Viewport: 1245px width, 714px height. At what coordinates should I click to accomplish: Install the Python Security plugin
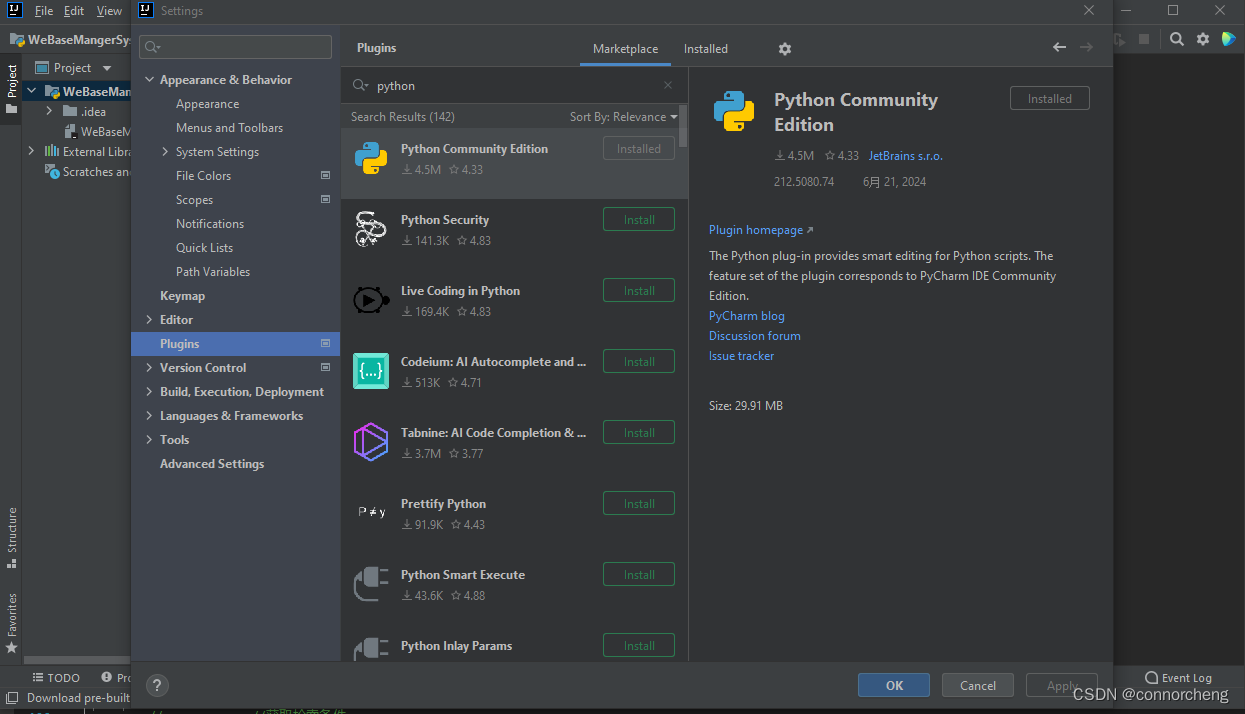pos(639,220)
